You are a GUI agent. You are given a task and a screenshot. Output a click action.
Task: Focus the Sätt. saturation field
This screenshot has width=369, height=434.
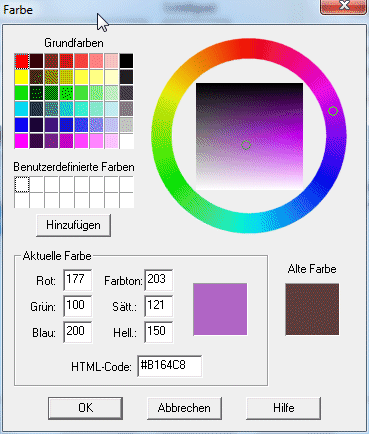point(159,306)
